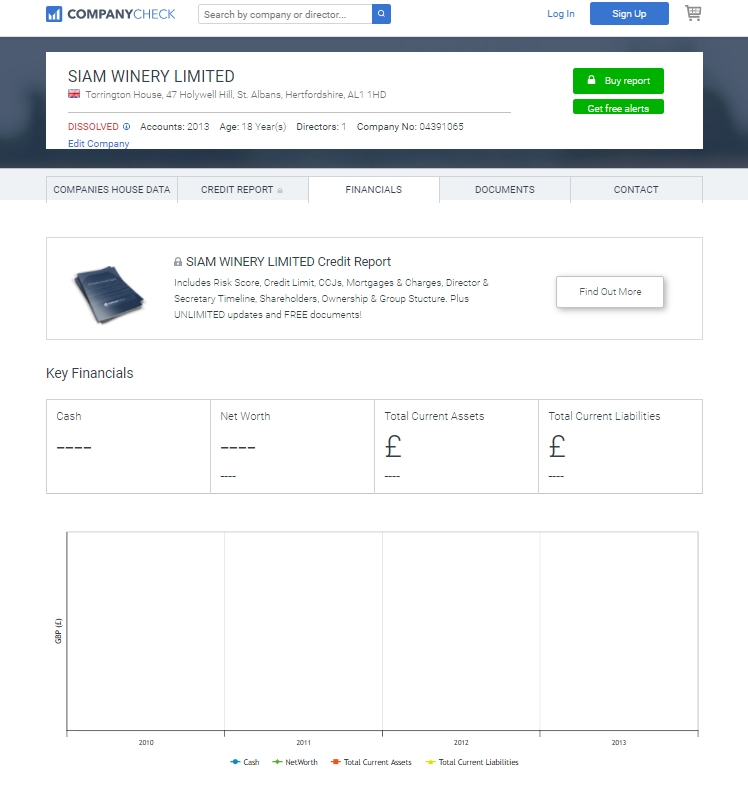Click the 2010 label on chart axis
748x794 pixels.
(146, 742)
